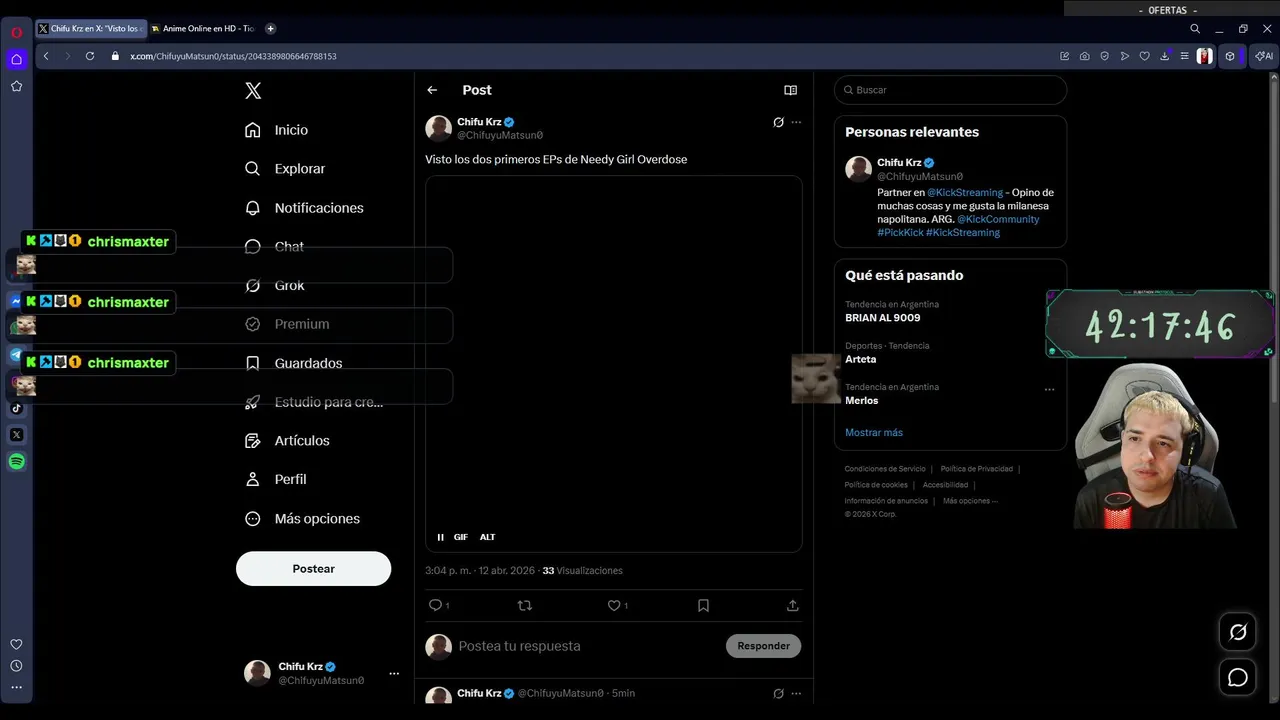The width and height of the screenshot is (1280, 720).
Task: Click the Responder button
Action: tap(763, 646)
